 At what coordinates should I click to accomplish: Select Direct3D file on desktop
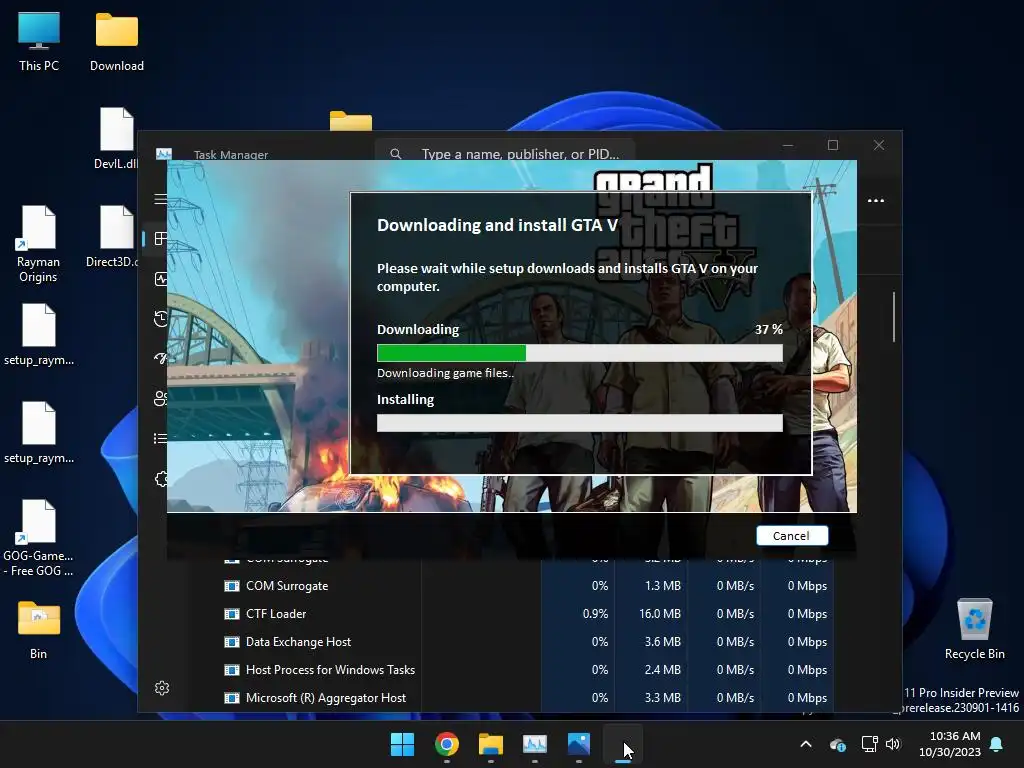tap(112, 236)
